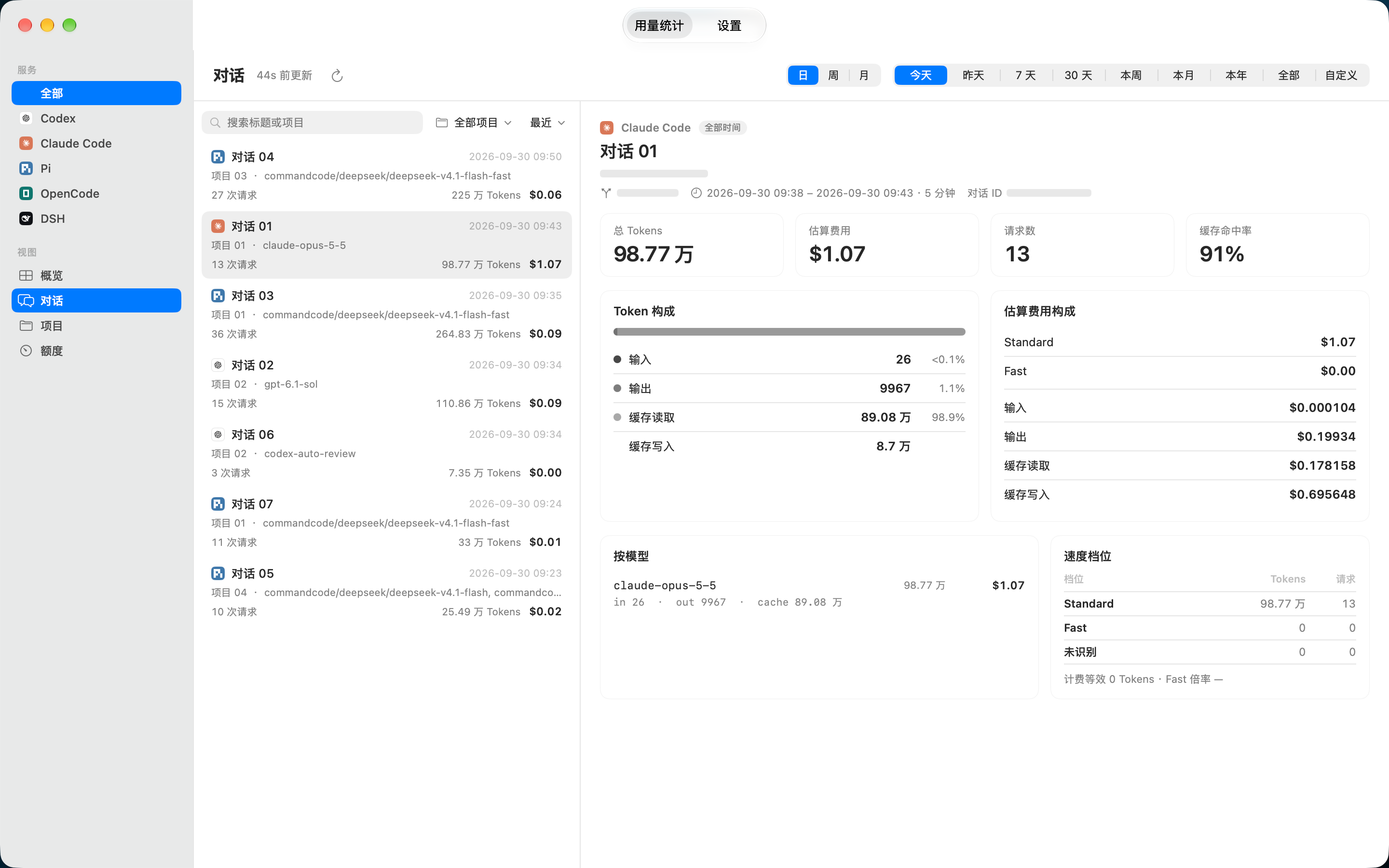Switch time range to 7 天
The image size is (1389, 868).
click(1026, 75)
